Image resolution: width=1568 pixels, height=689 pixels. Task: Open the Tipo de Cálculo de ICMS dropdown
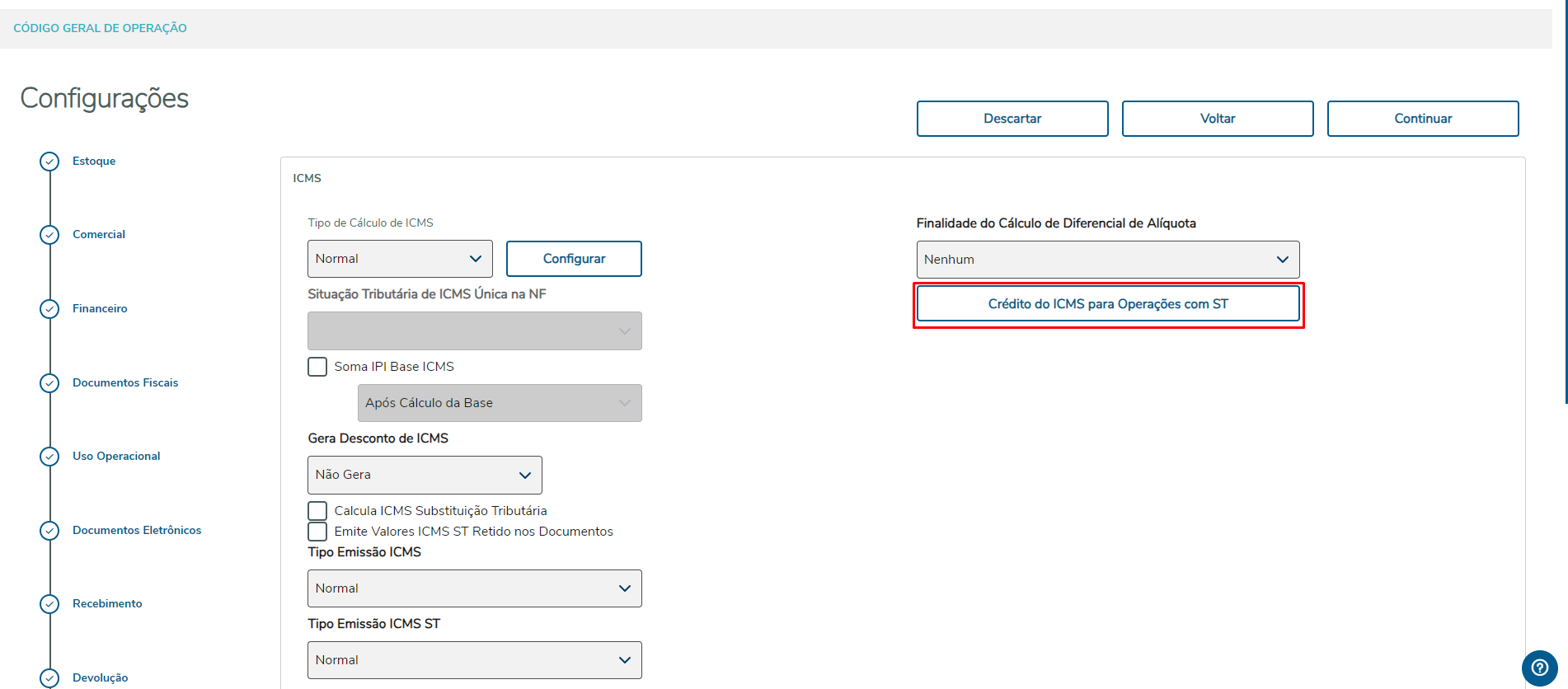coord(400,259)
